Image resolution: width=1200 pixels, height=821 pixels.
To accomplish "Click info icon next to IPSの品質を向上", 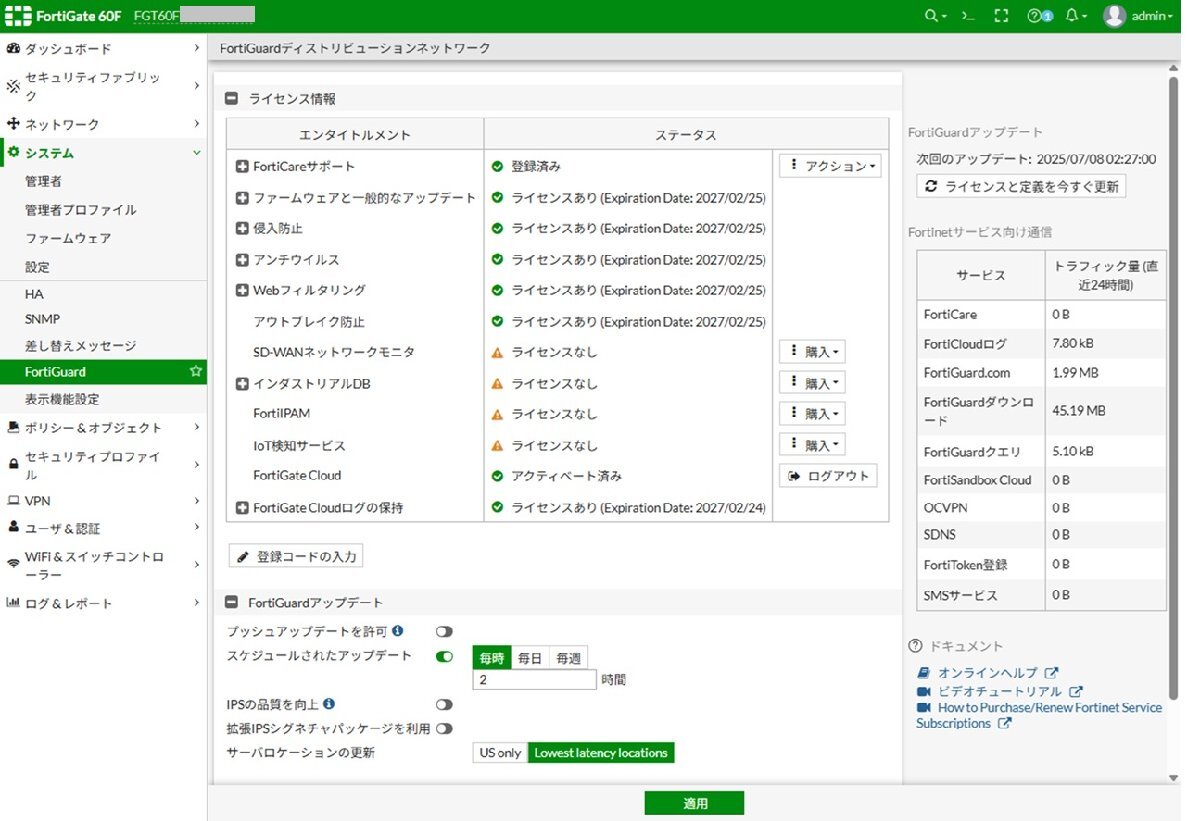I will (329, 704).
